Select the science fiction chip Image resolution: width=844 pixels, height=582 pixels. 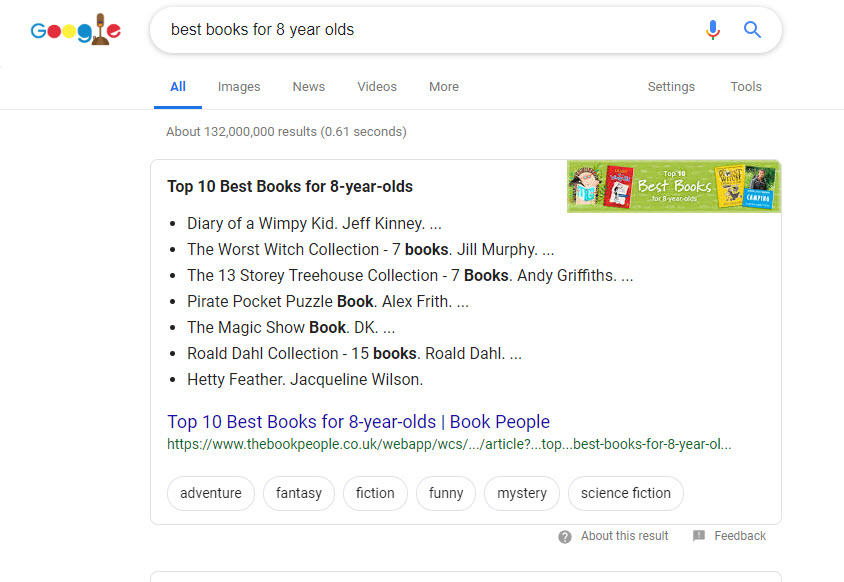(626, 493)
